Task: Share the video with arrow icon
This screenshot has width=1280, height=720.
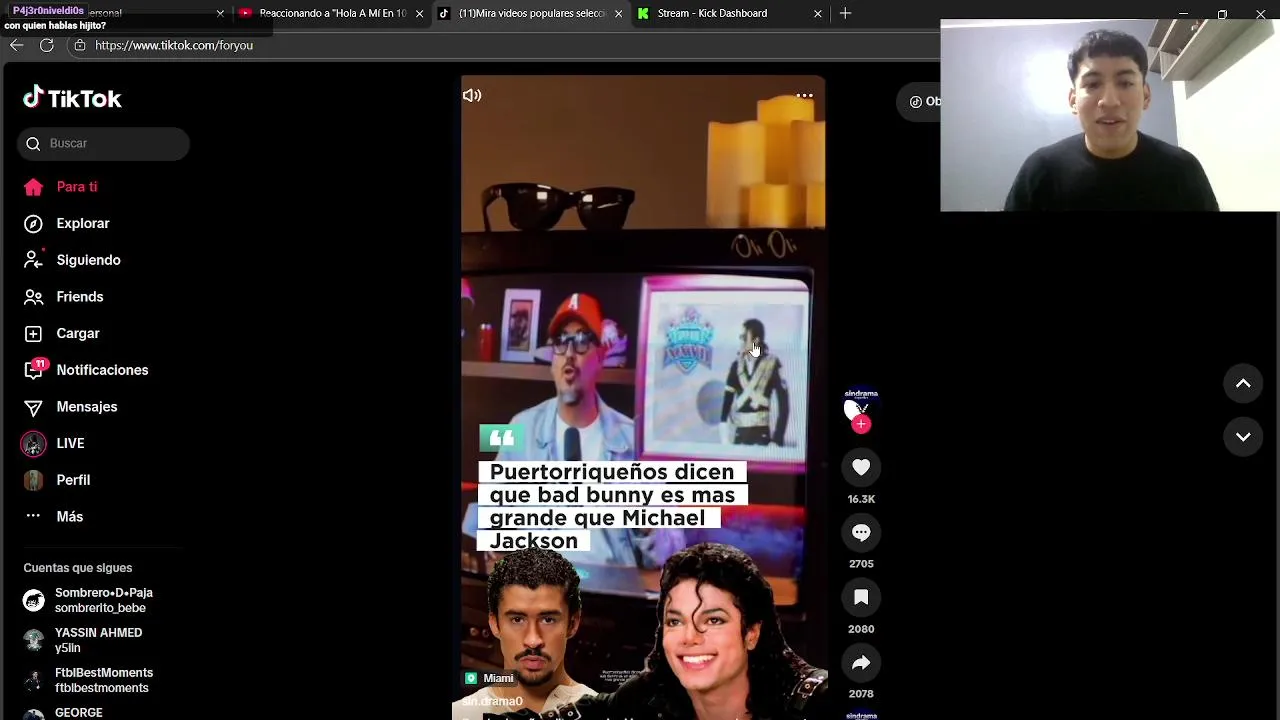Action: [x=861, y=662]
